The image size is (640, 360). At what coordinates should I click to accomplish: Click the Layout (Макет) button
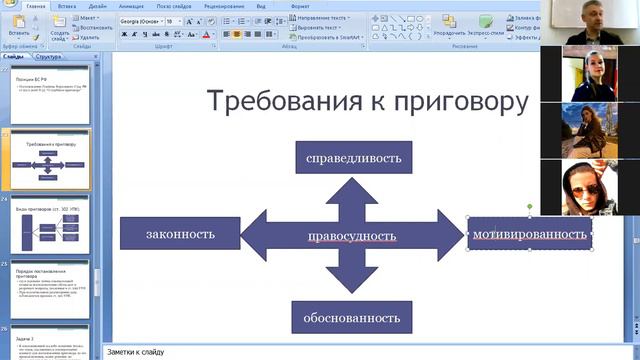(86, 18)
